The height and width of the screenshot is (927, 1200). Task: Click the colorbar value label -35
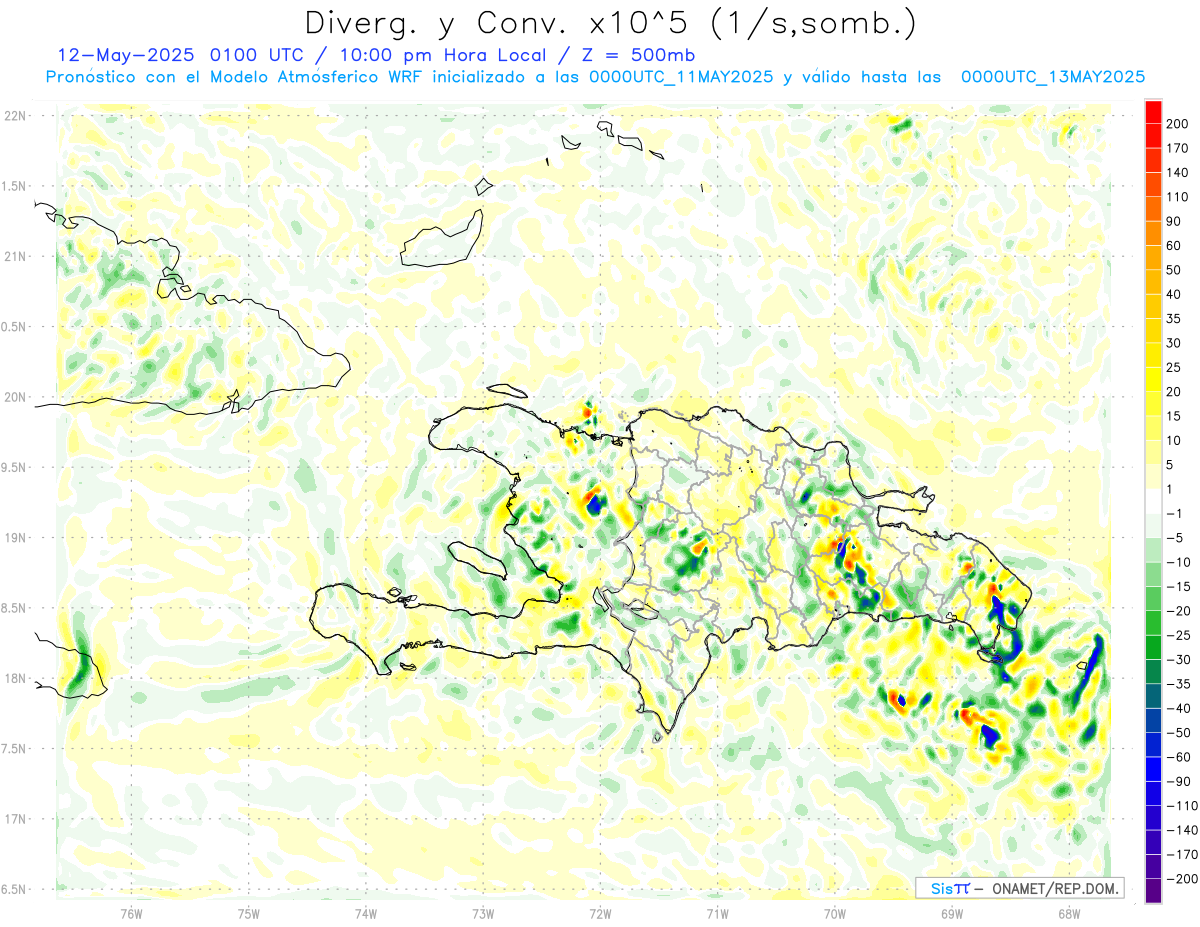tap(1178, 684)
